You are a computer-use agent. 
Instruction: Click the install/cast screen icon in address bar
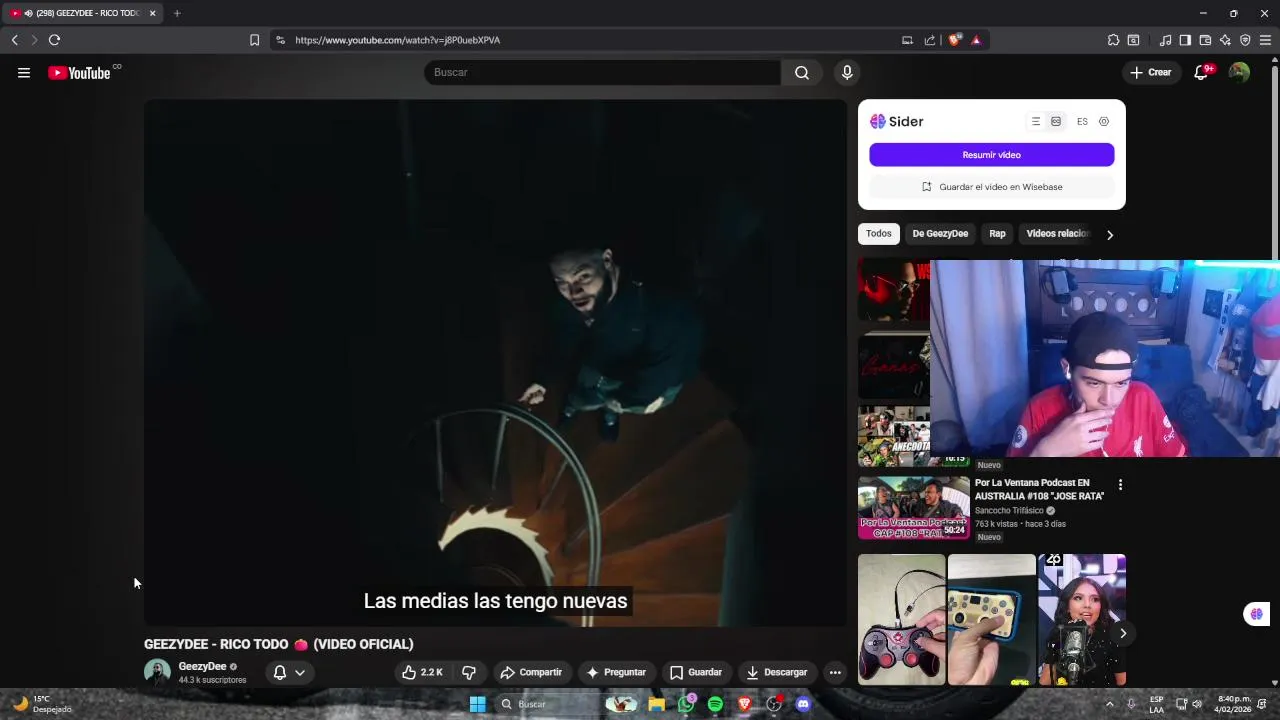click(907, 40)
